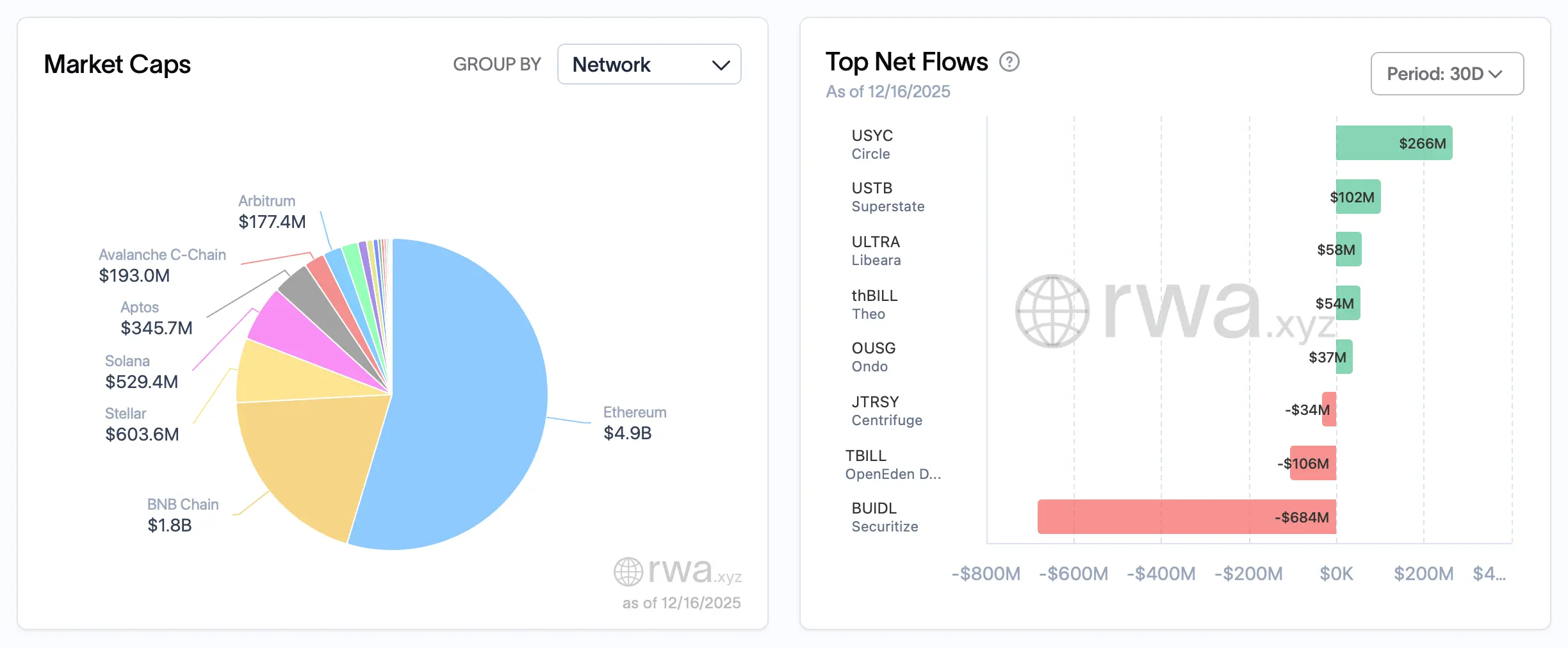Screen dimensions: 1568x648
Task: Click the Stellar $603.6M label
Action: click(141, 424)
